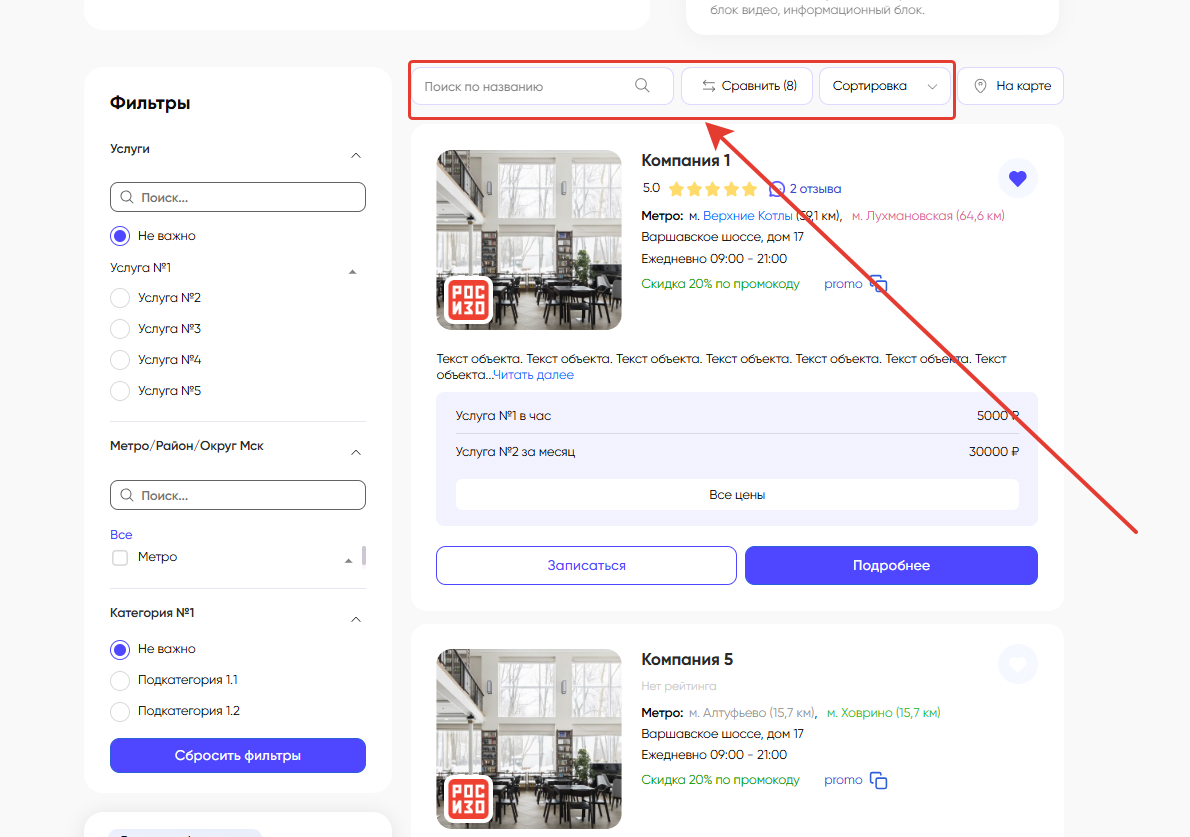Click the heart icon on Компания 5

coord(1017,664)
